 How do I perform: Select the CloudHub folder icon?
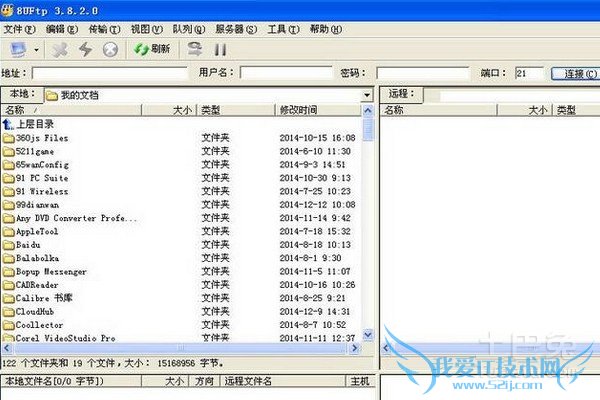pos(8,312)
